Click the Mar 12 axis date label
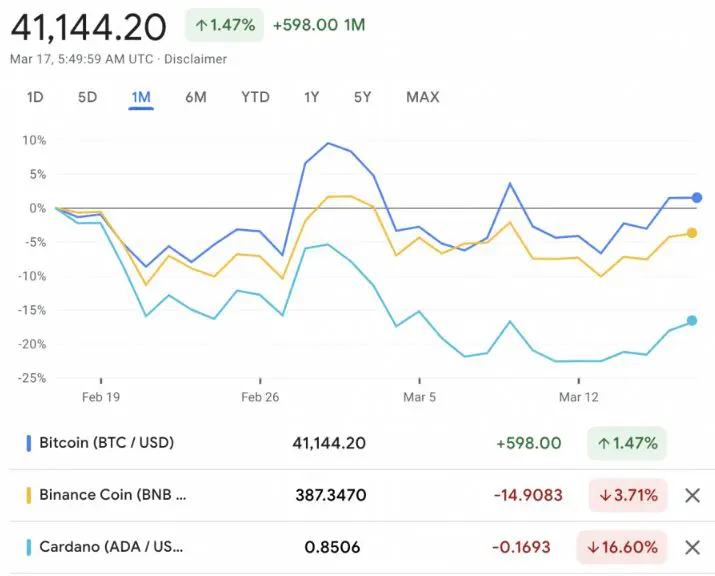The height and width of the screenshot is (576, 715). coord(579,397)
